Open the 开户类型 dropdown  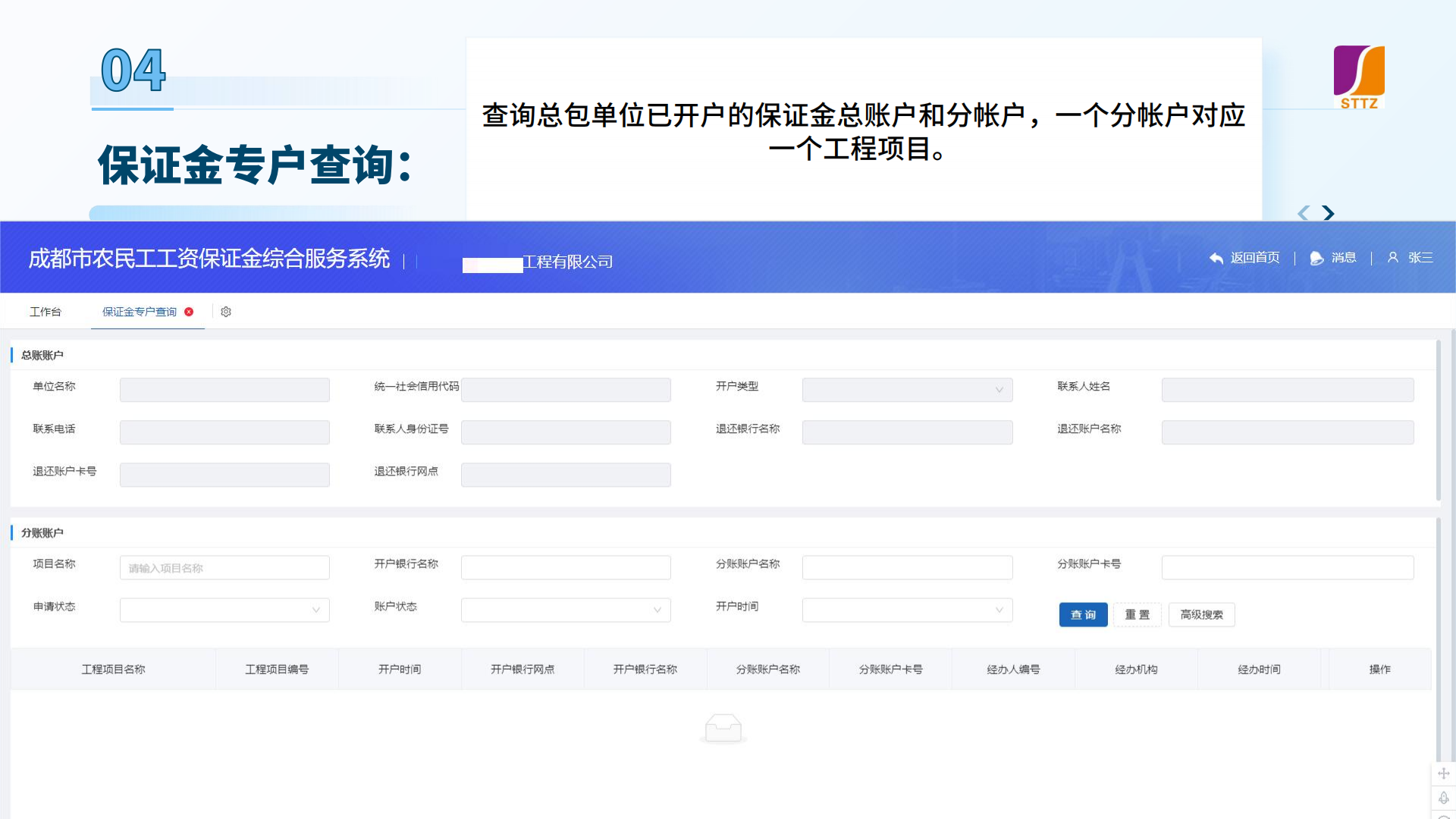(x=907, y=389)
